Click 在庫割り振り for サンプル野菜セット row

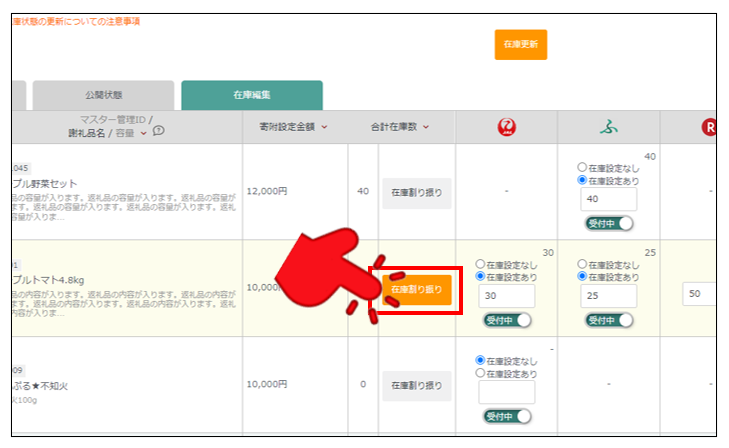[416, 192]
